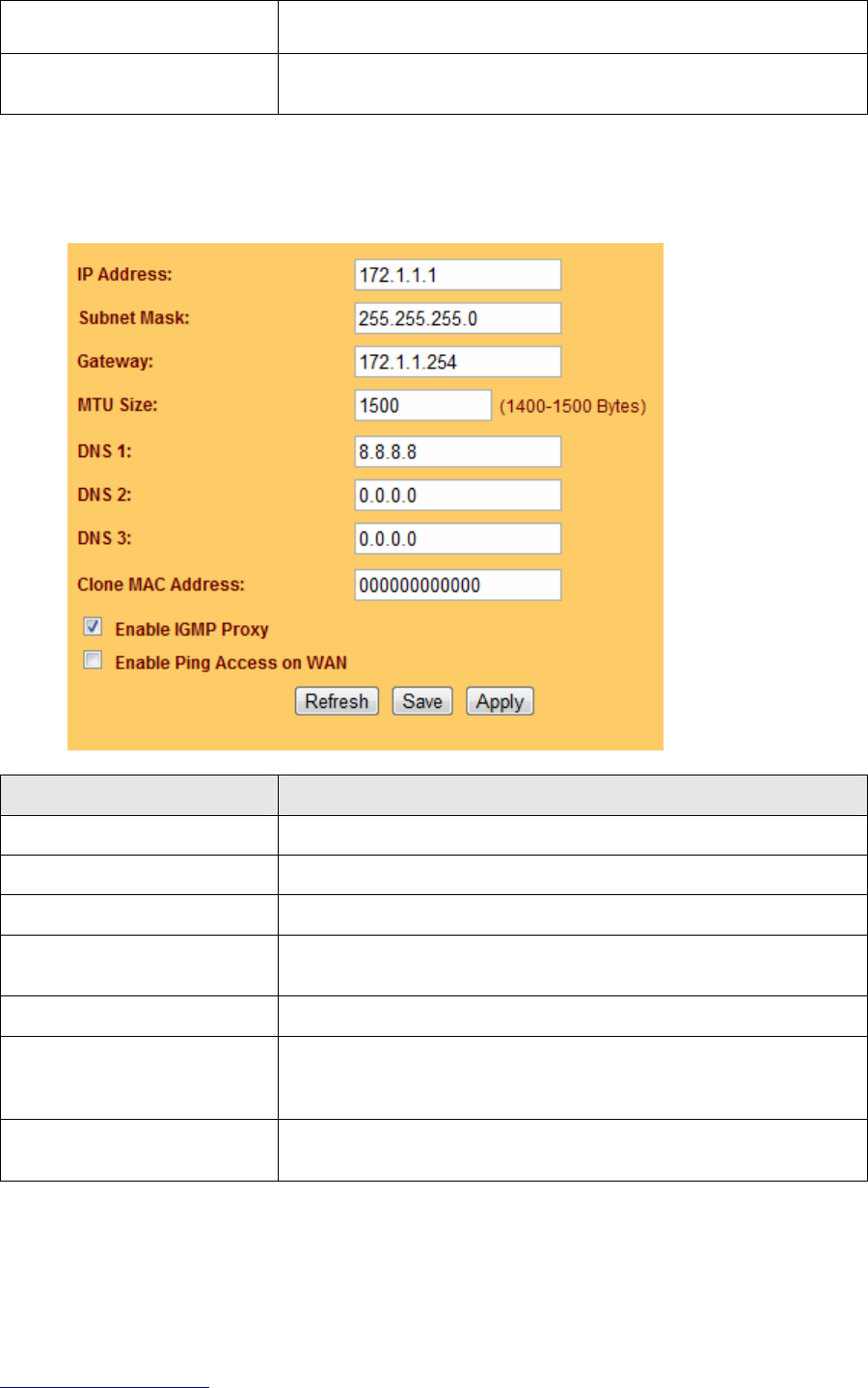Click the DNS 3: label
868x1388 pixels.
[x=104, y=538]
